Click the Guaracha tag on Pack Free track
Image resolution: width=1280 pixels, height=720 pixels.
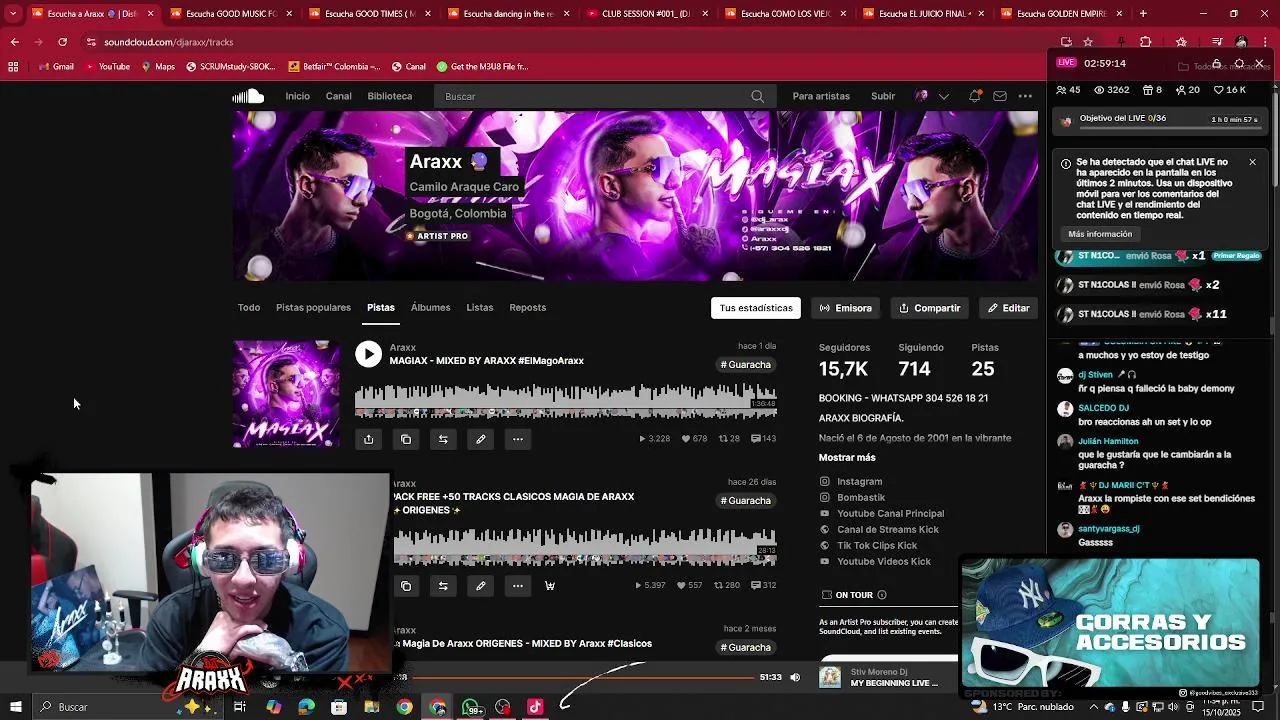point(746,501)
